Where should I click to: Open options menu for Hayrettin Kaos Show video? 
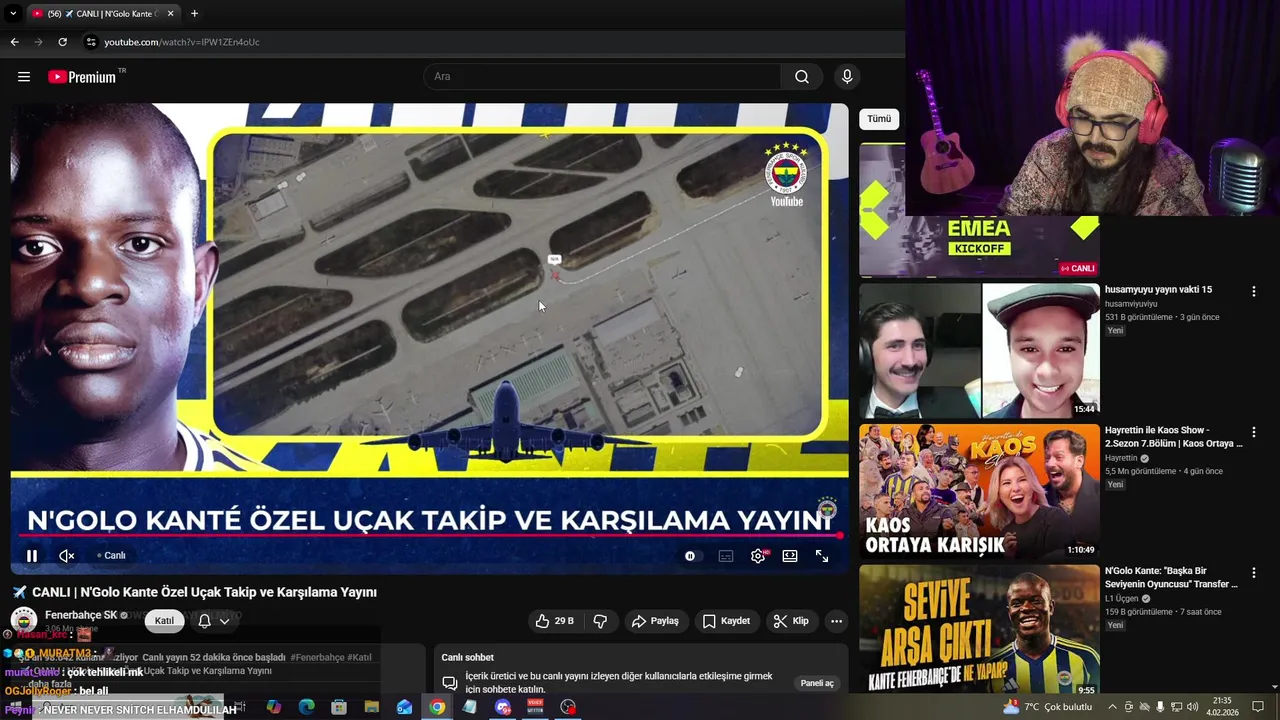coord(1253,433)
